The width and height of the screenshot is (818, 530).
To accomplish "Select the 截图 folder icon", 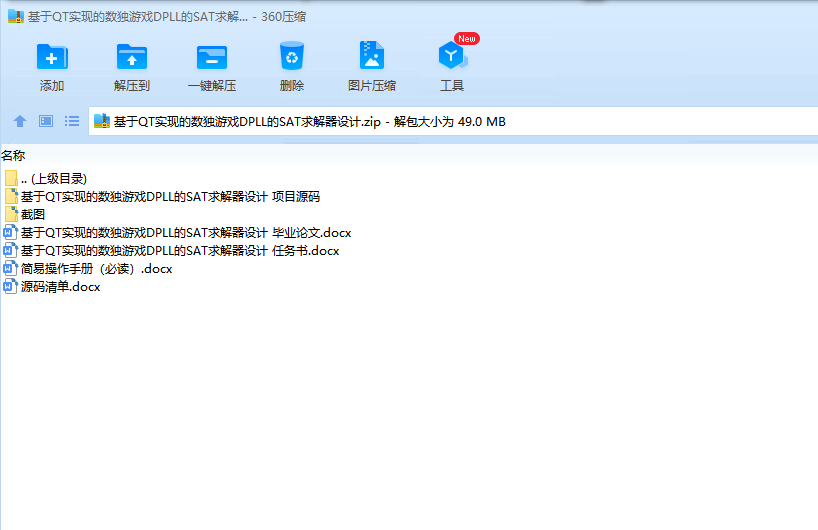I will (11, 214).
